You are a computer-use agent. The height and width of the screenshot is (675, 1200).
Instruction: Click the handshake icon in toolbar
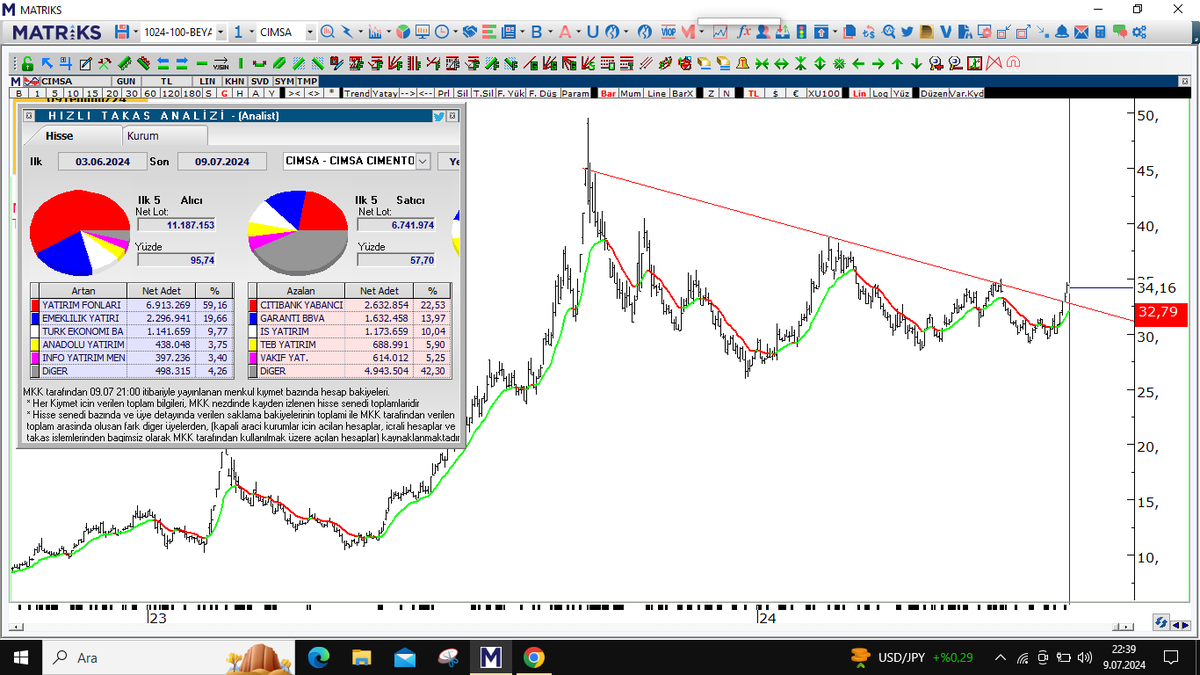(469, 32)
